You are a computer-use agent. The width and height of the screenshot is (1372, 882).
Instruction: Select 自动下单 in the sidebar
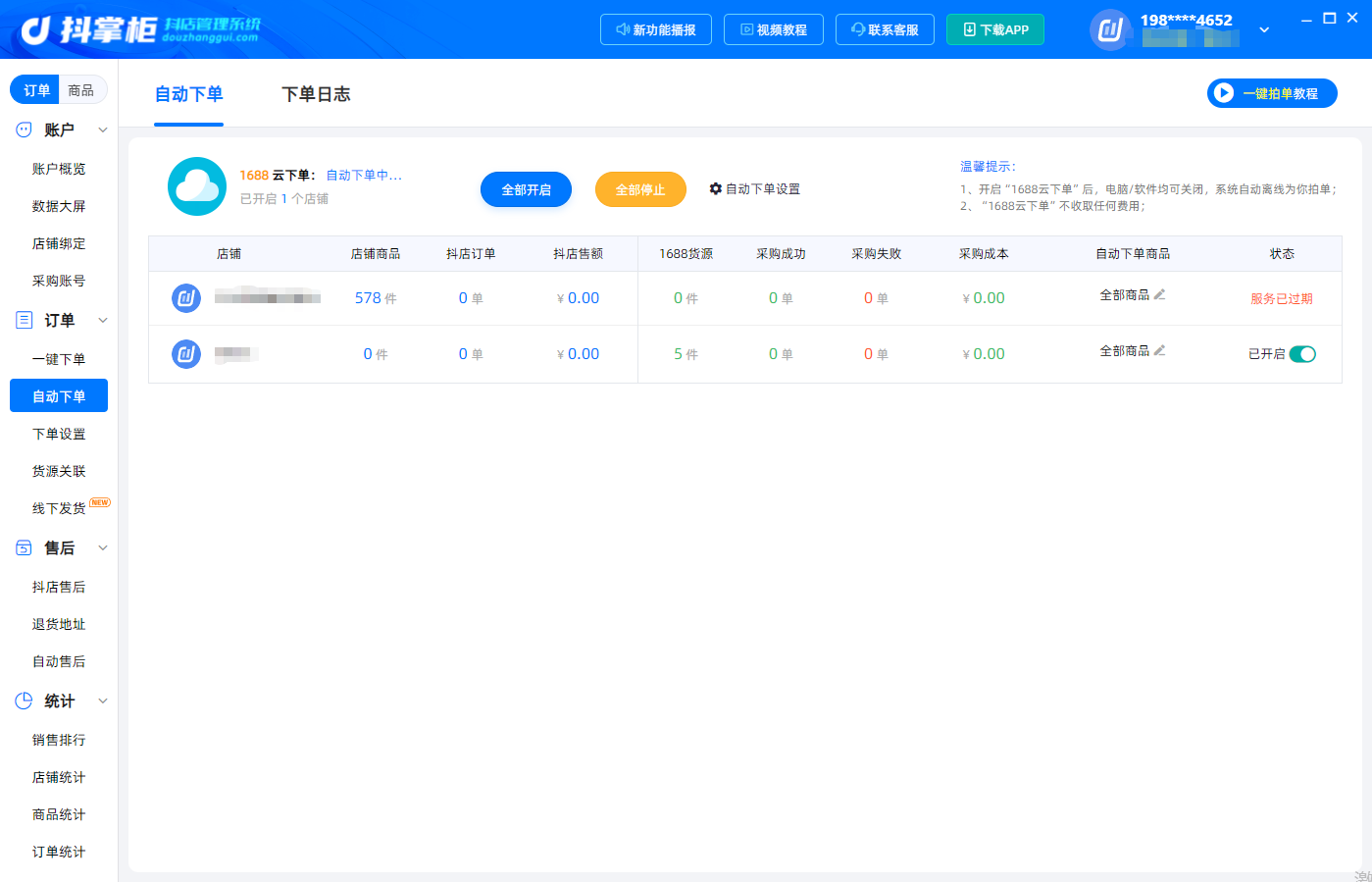(x=59, y=396)
